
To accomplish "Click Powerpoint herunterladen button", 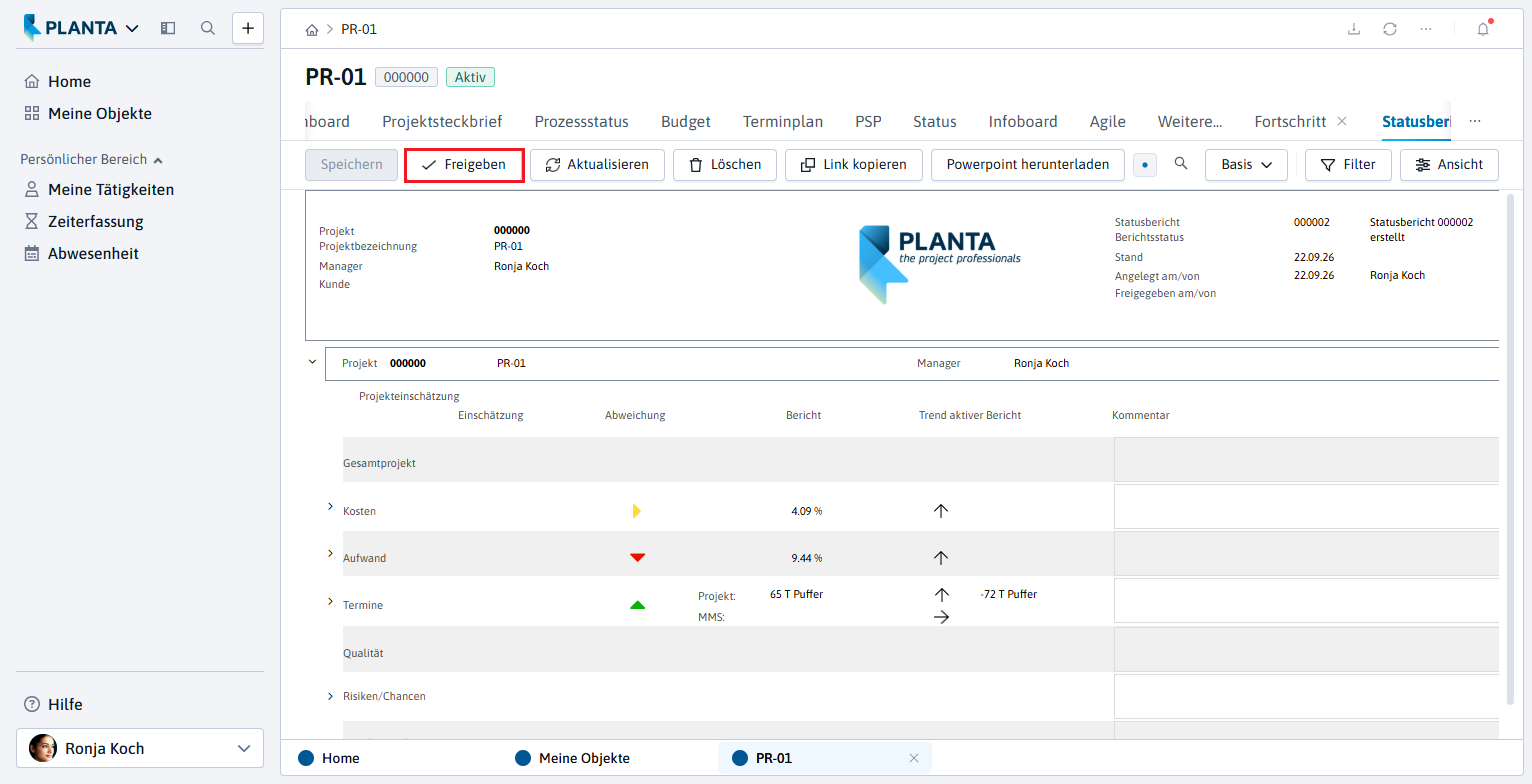I will (x=1028, y=165).
